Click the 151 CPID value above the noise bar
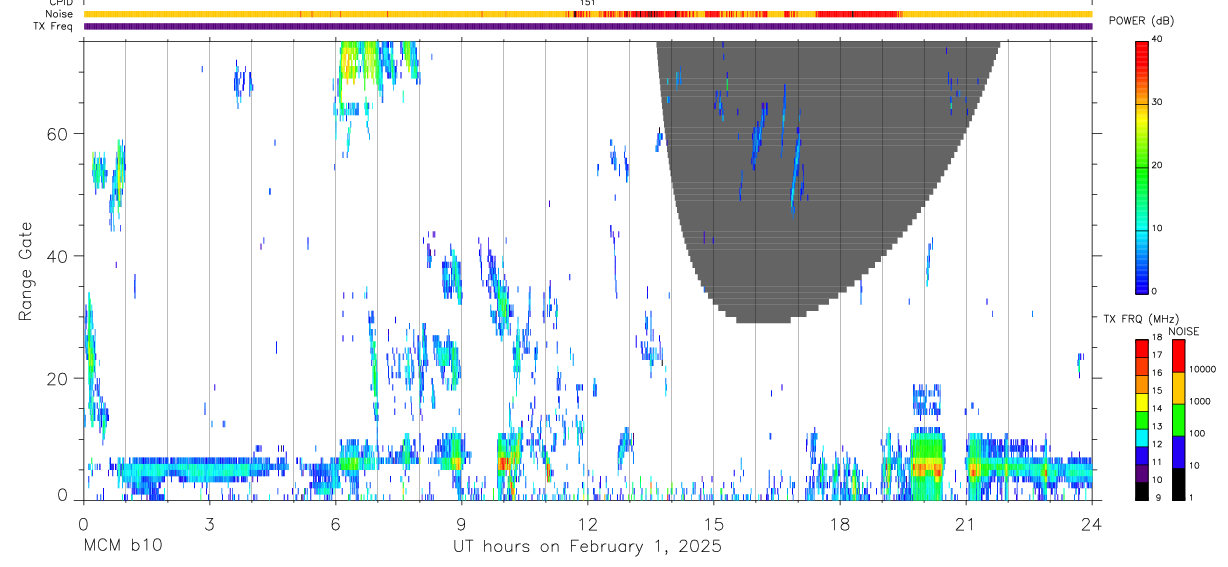Image resolution: width=1228 pixels, height=567 pixels. coord(587,4)
